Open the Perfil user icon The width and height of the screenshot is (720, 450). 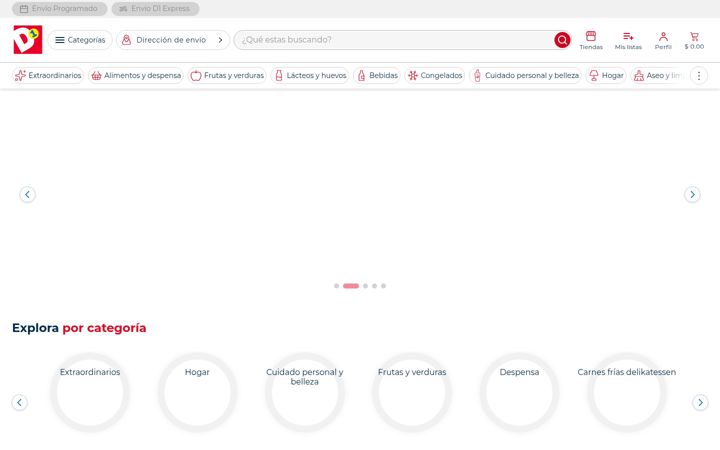click(x=663, y=36)
